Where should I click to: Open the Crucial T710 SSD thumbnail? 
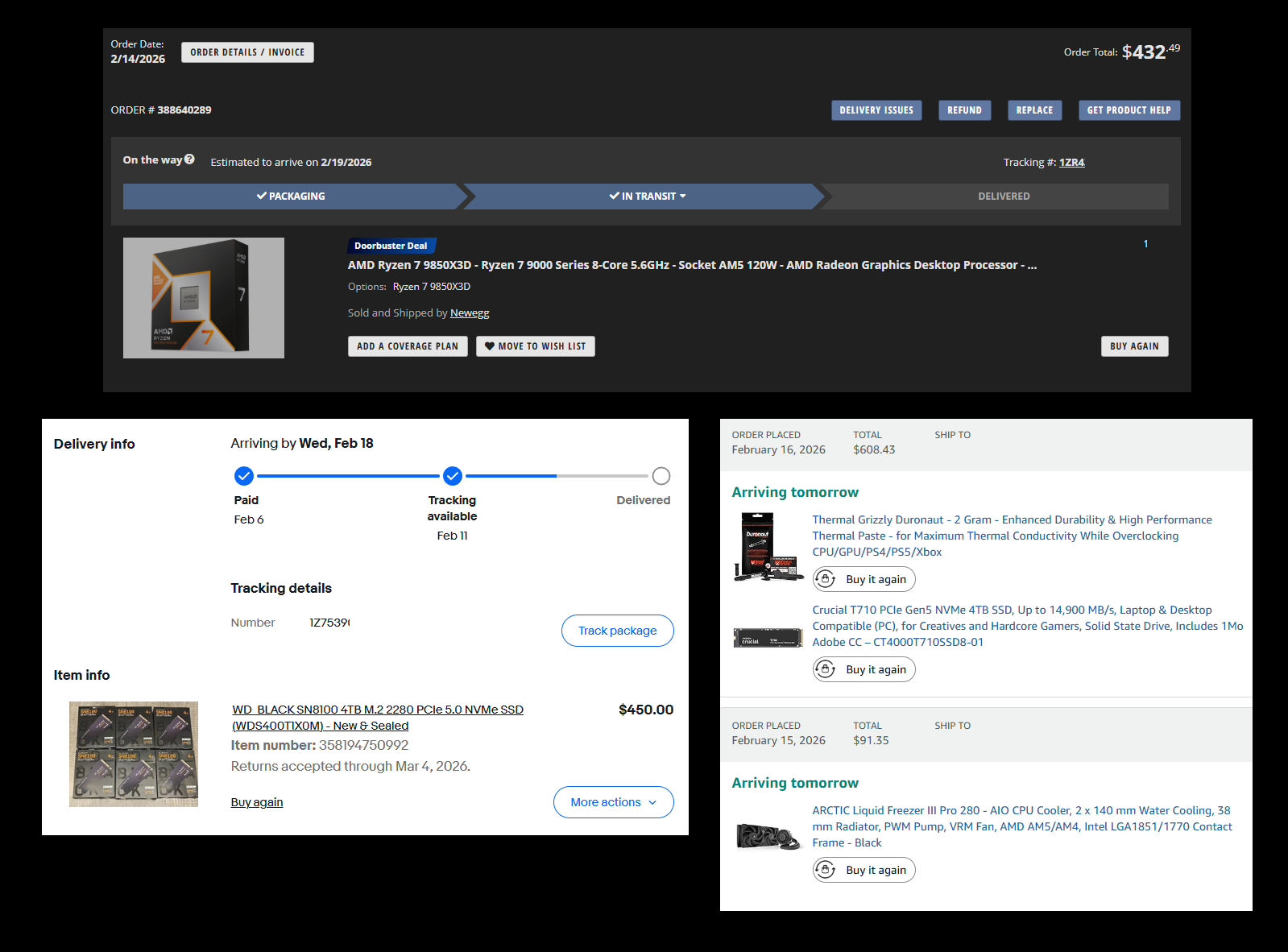768,638
